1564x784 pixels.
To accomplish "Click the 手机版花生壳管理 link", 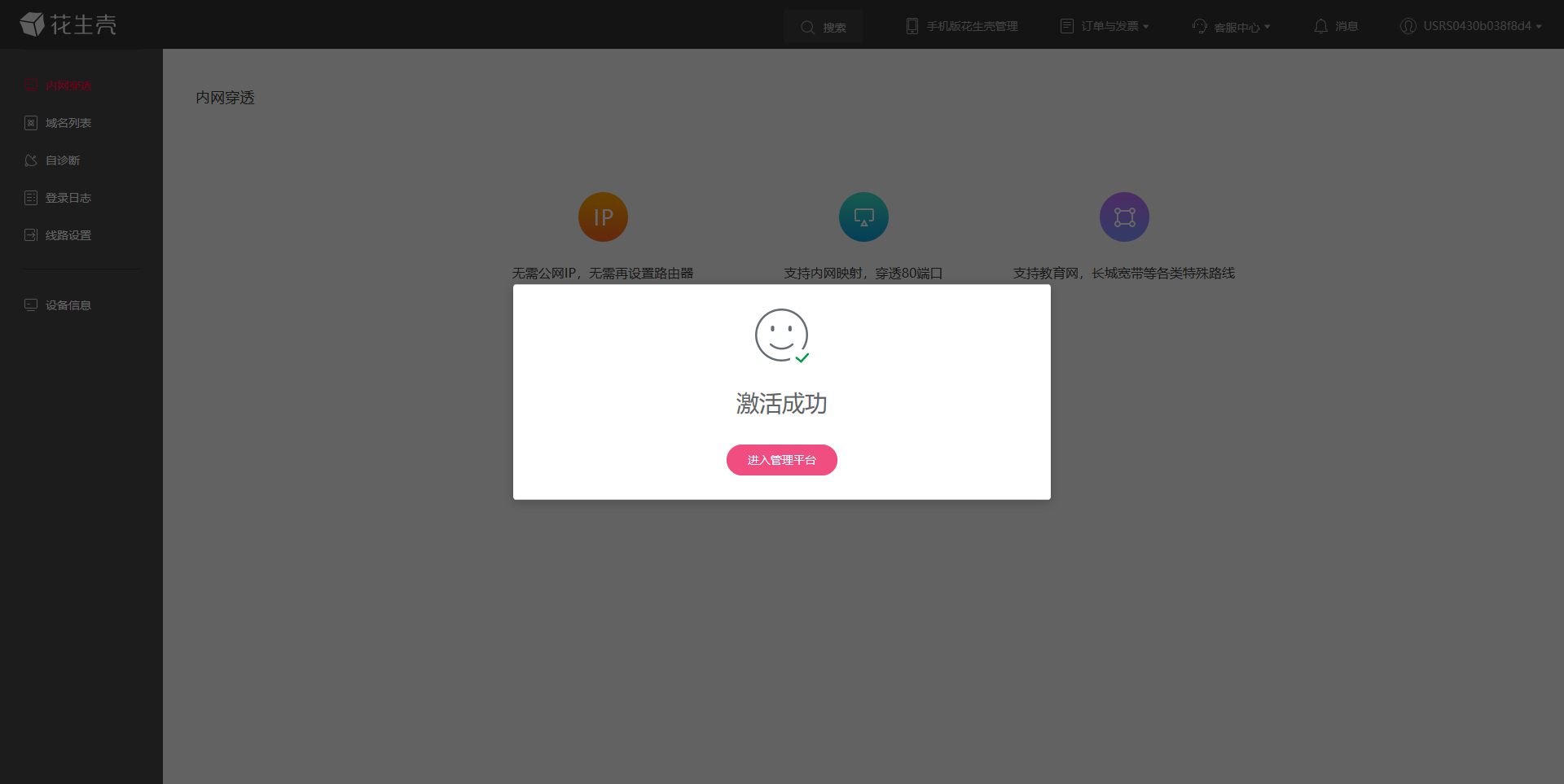I will (x=972, y=26).
